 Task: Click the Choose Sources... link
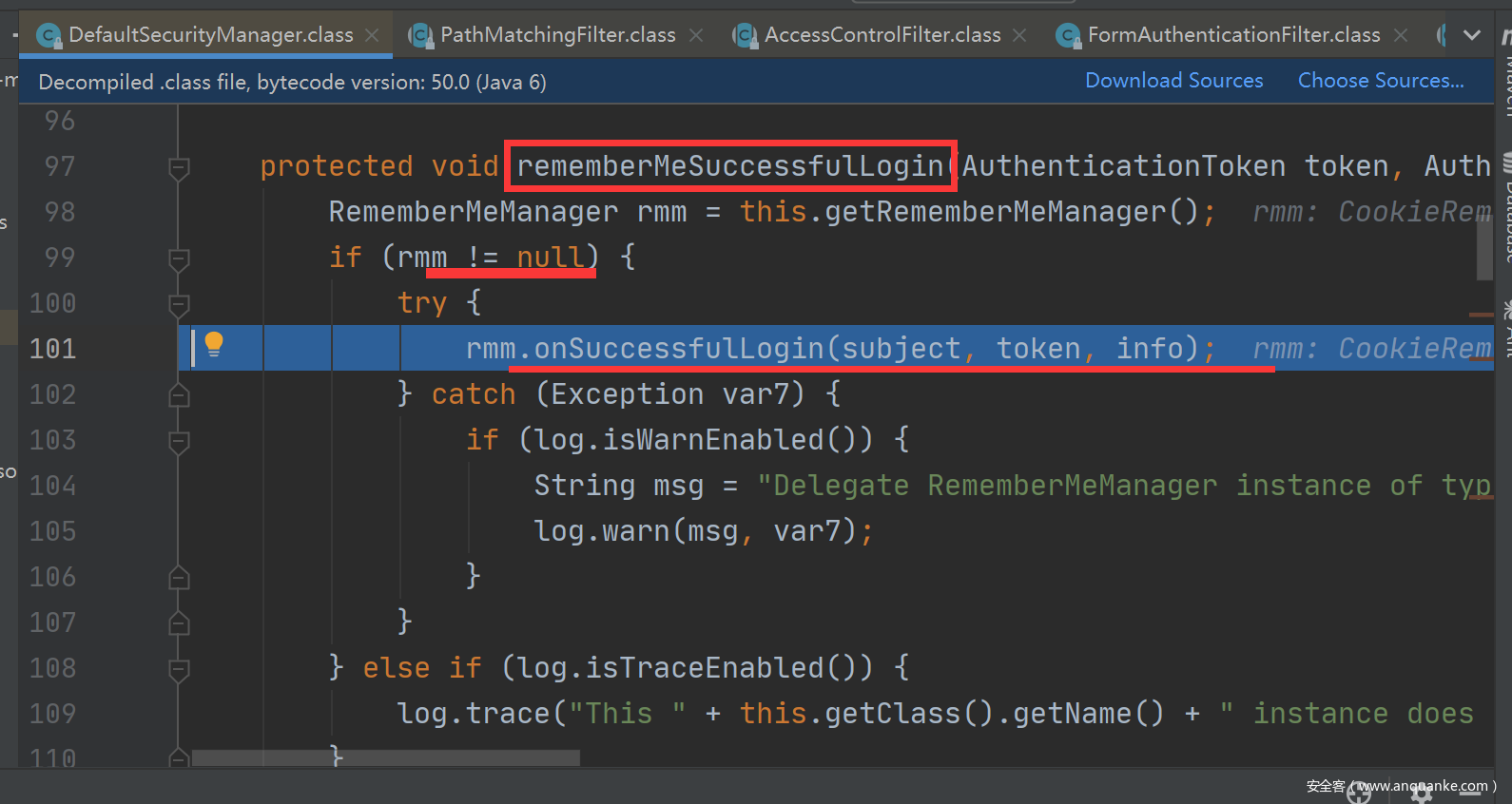1380,81
